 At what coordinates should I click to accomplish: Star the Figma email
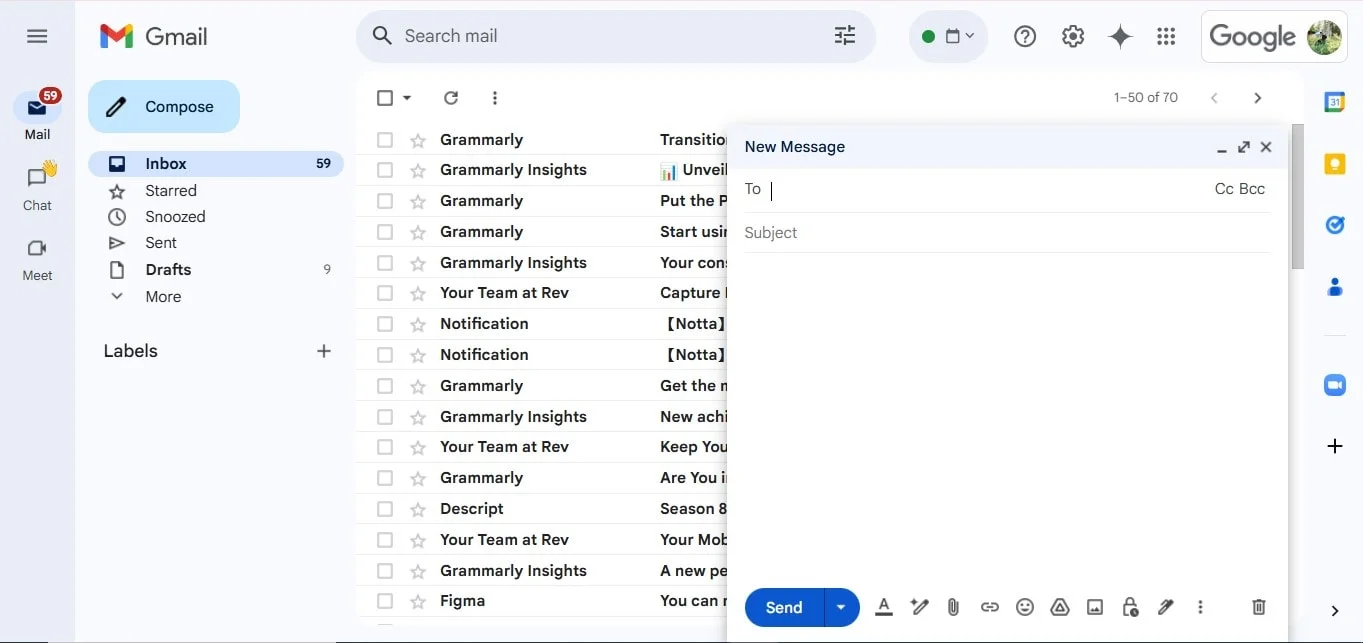[418, 601]
